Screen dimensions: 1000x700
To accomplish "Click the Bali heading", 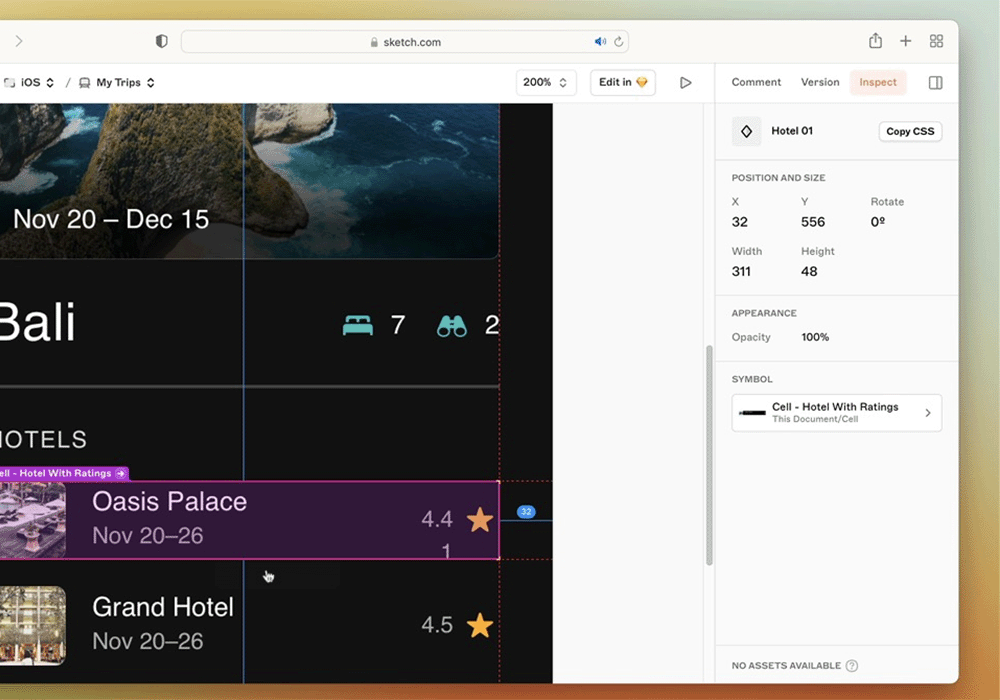I will click(38, 322).
